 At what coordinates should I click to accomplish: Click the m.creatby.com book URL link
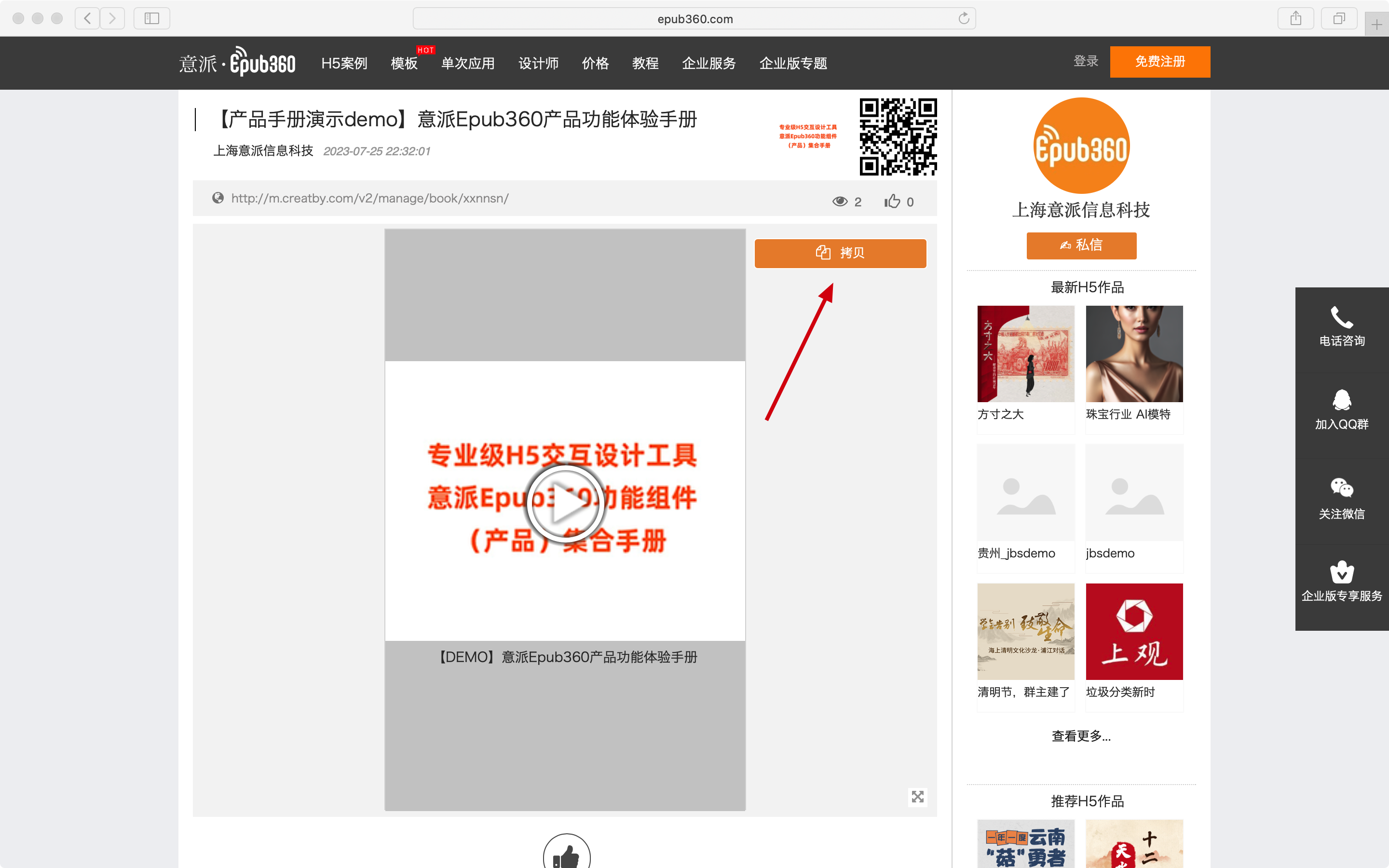(x=369, y=199)
